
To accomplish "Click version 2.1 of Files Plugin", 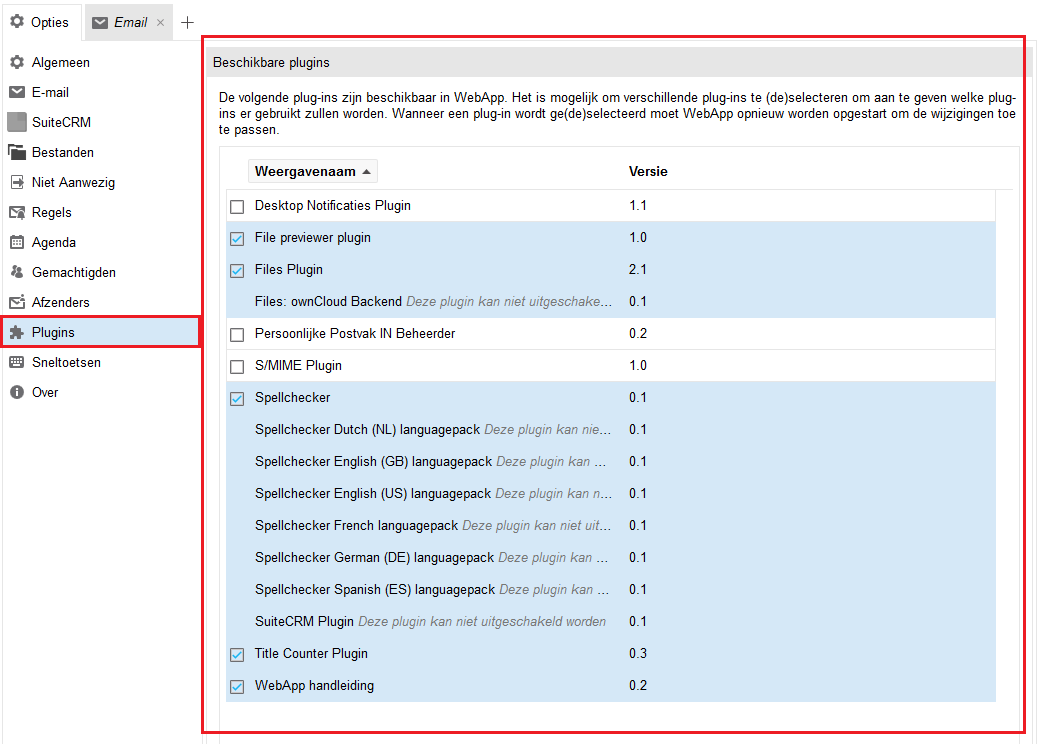I will click(638, 270).
